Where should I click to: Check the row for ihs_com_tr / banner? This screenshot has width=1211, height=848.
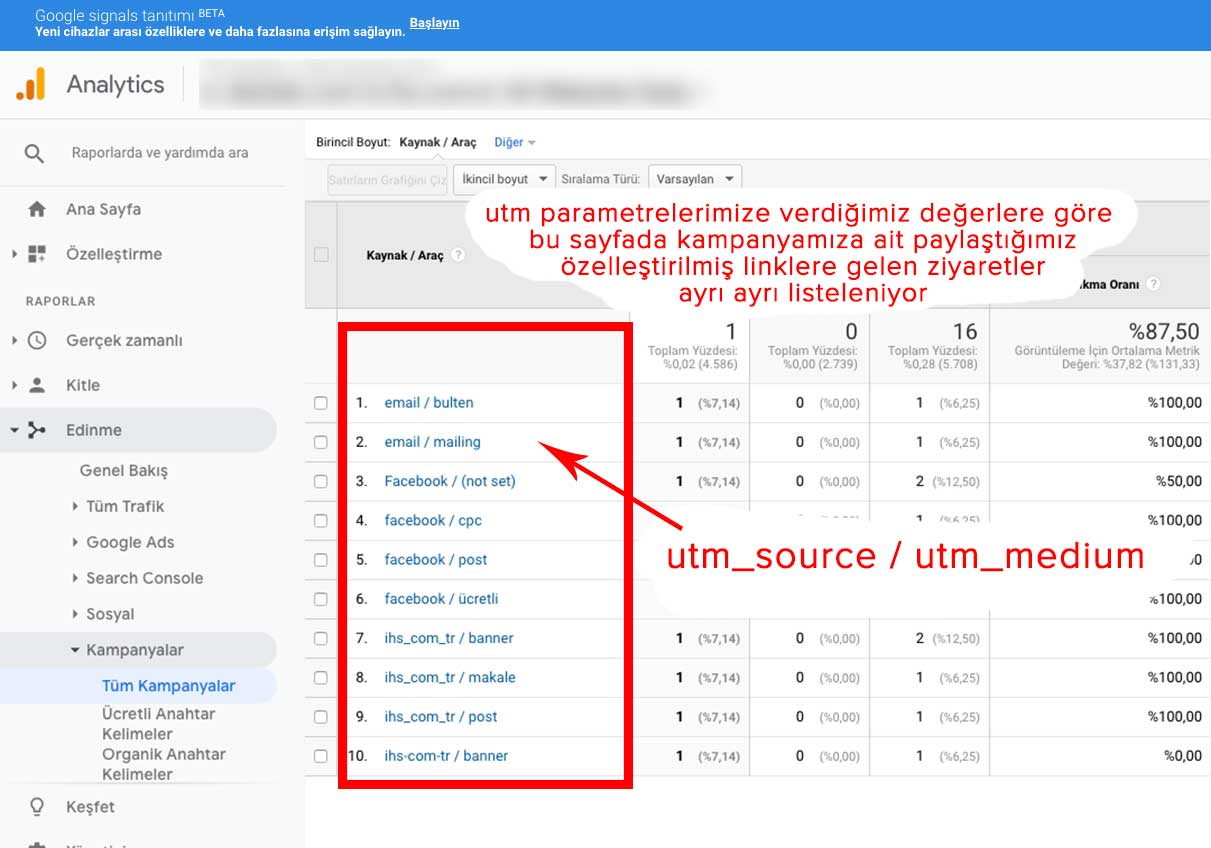tap(321, 638)
